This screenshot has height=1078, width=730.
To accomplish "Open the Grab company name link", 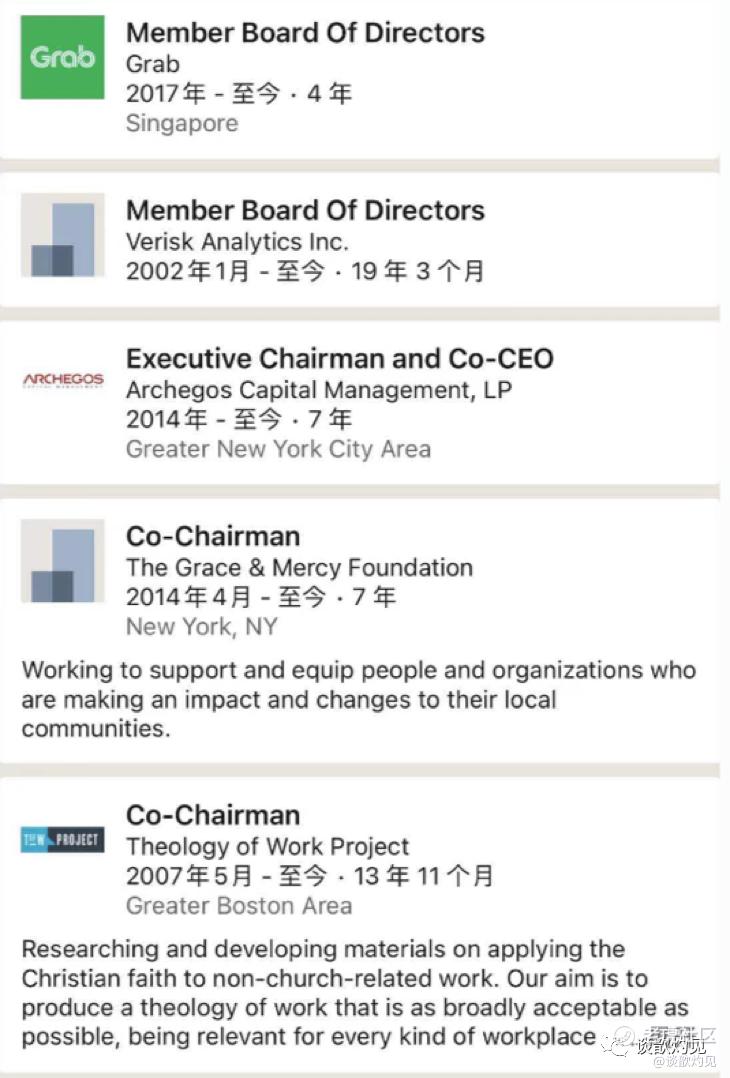I will (153, 64).
